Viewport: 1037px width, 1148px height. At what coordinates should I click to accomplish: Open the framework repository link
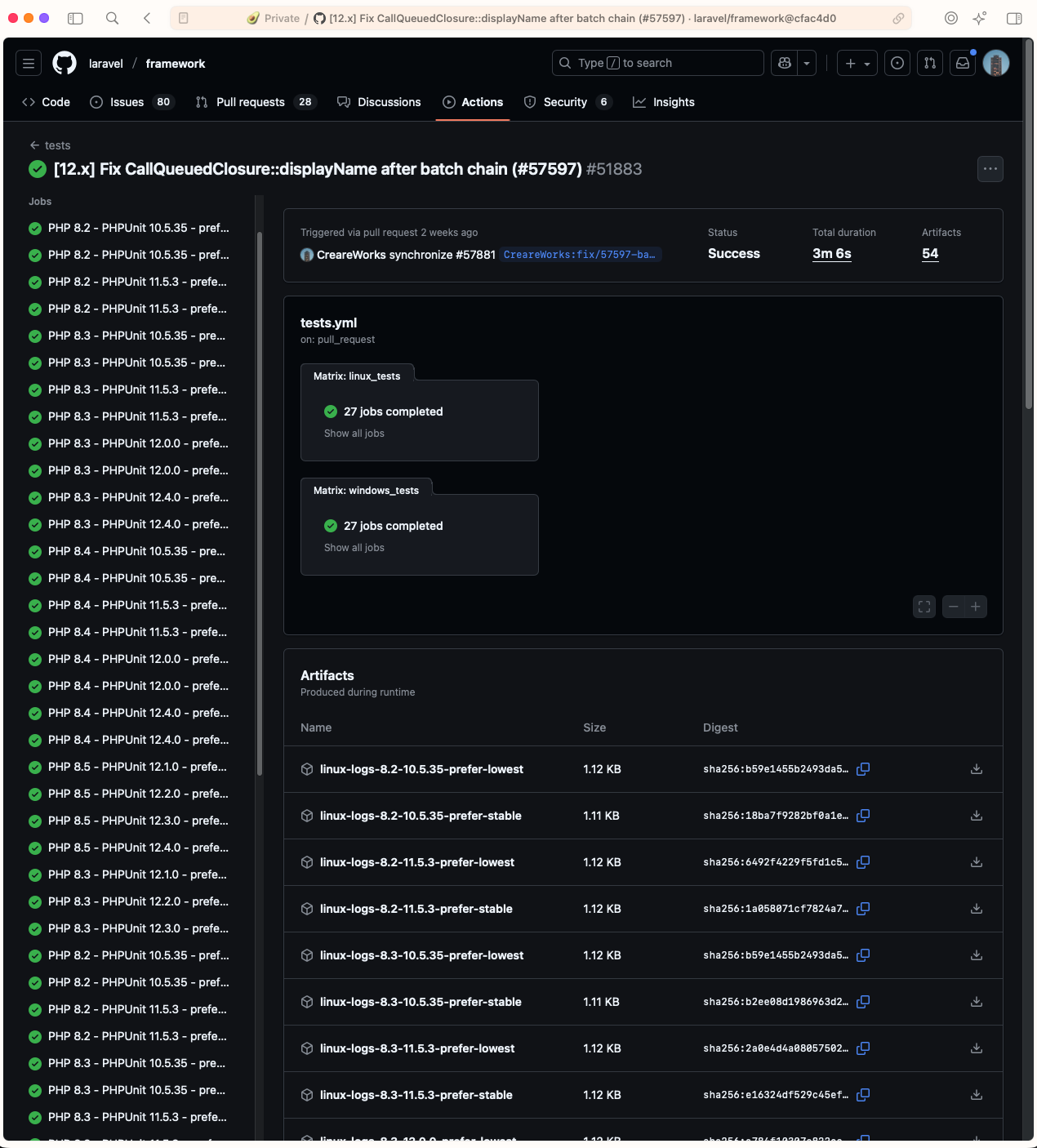point(176,64)
